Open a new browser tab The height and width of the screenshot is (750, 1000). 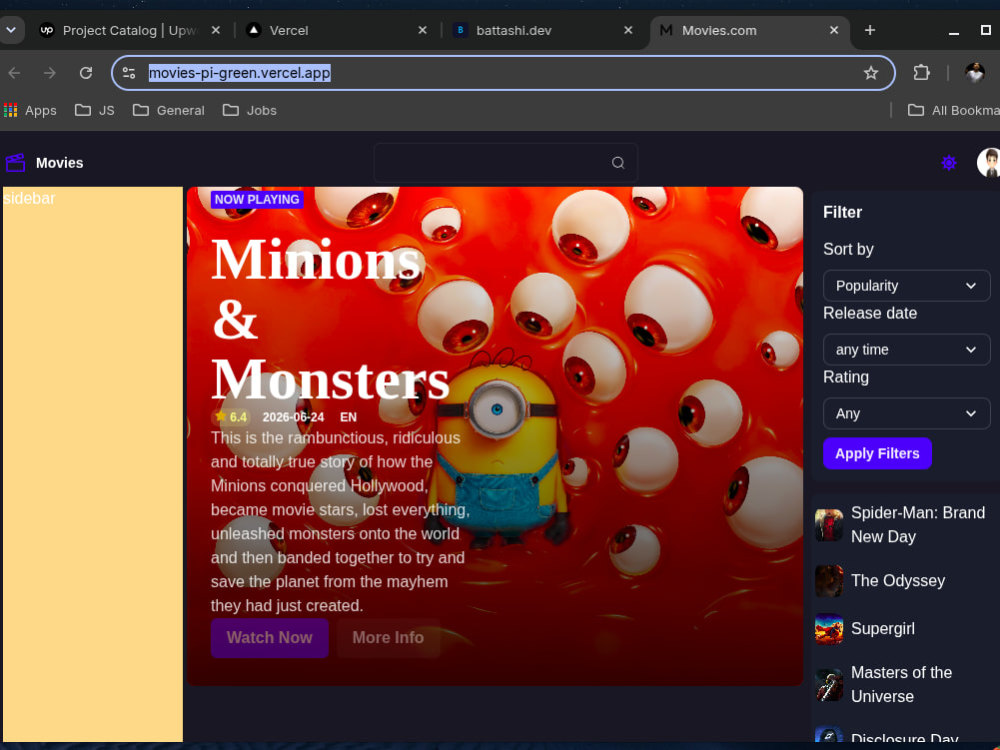[869, 30]
